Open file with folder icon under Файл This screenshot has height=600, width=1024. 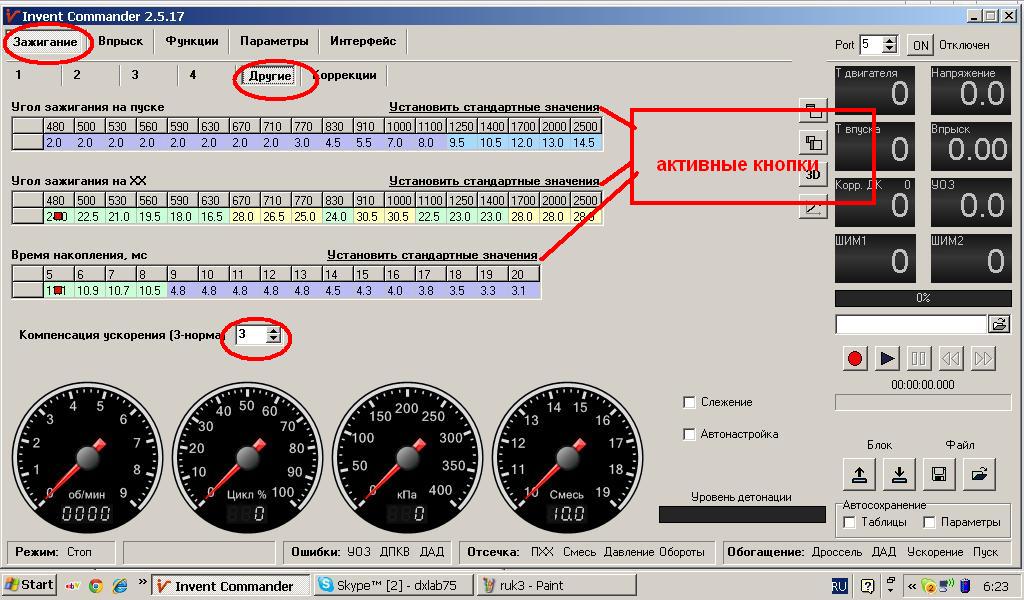click(979, 474)
